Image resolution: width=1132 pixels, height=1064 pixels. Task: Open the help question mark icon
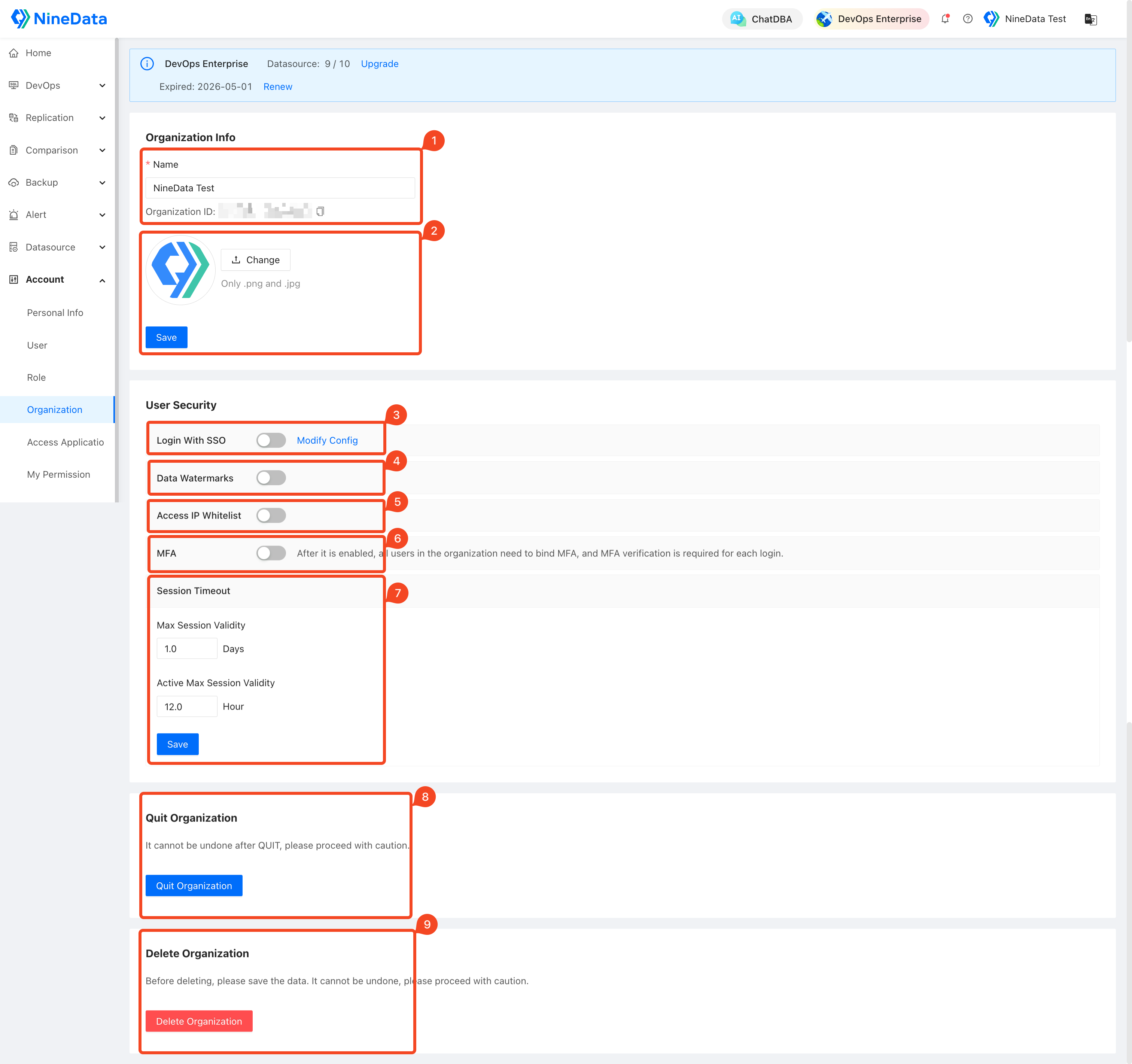(x=967, y=19)
